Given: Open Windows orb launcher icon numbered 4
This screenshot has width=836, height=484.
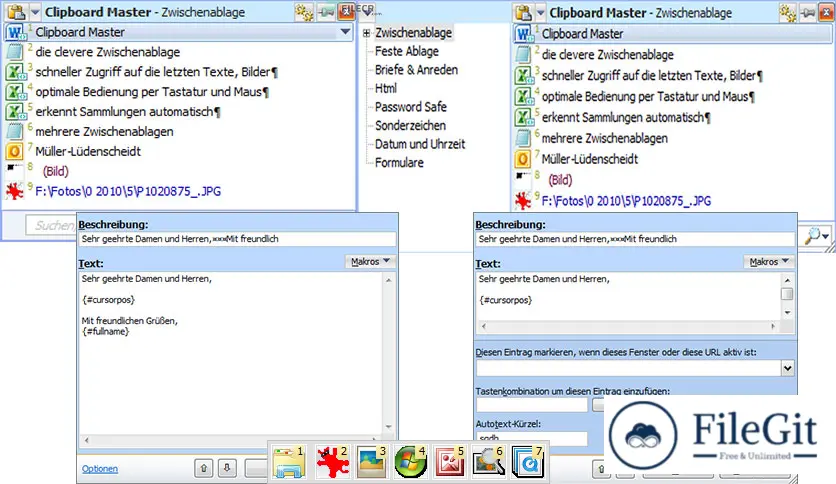Looking at the screenshot, I should [x=410, y=462].
